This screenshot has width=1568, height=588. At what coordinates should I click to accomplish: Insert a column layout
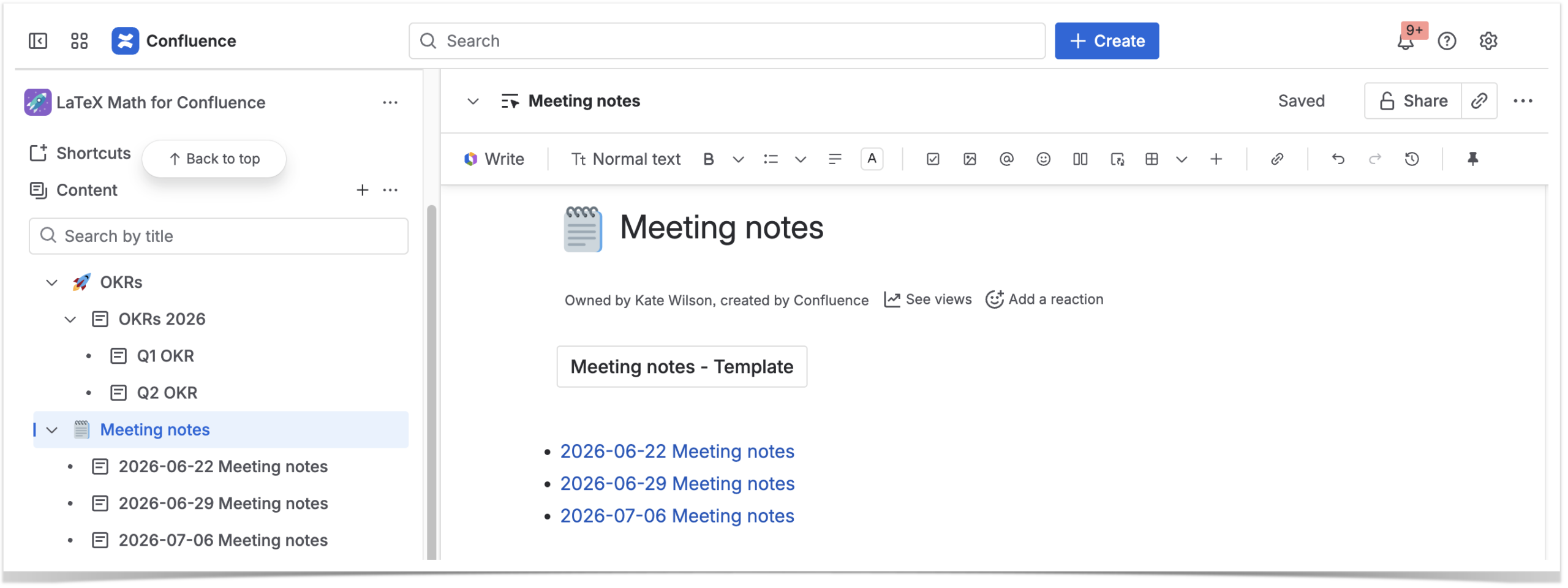pyautogui.click(x=1080, y=159)
